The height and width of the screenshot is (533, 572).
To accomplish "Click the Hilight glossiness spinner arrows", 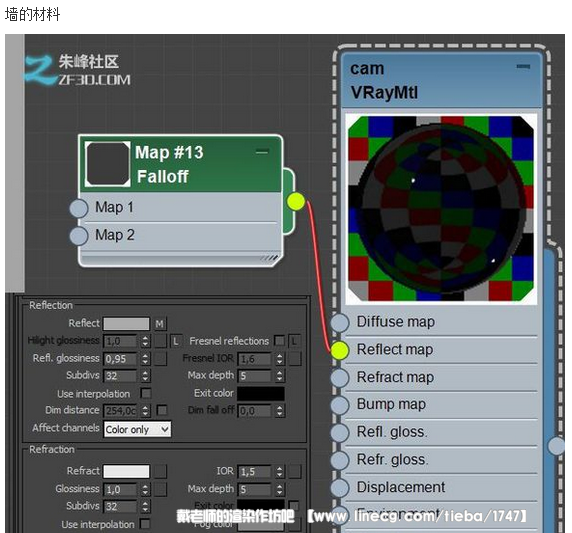I will pyautogui.click(x=145, y=341).
